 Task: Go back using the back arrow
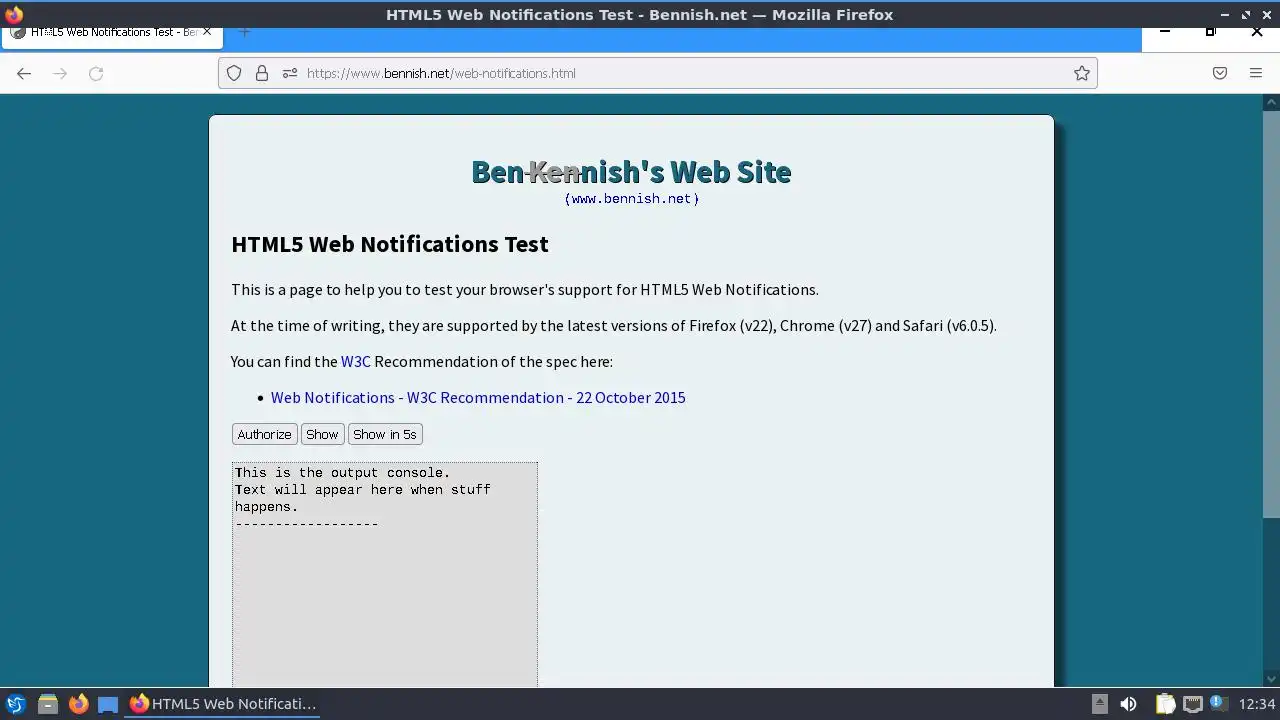24,73
